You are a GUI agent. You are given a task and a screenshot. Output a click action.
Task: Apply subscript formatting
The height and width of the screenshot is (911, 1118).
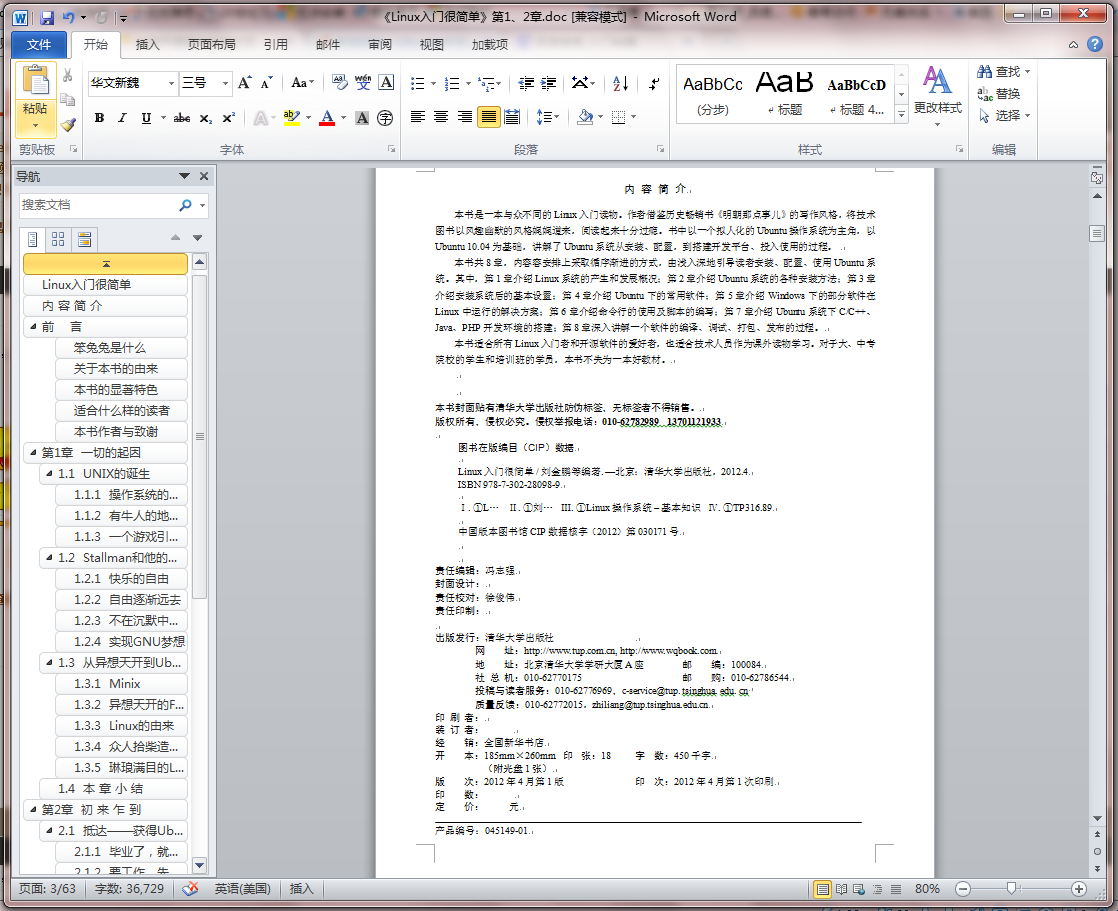[x=205, y=118]
